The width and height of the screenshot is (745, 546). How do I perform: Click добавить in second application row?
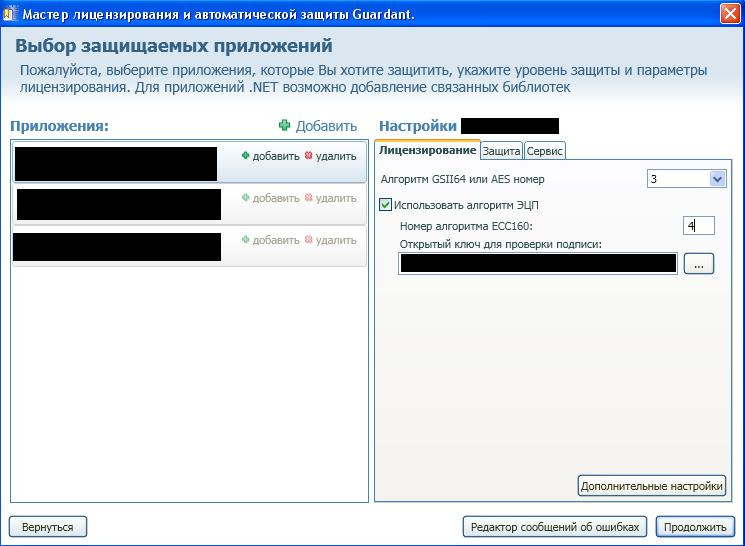(270, 198)
